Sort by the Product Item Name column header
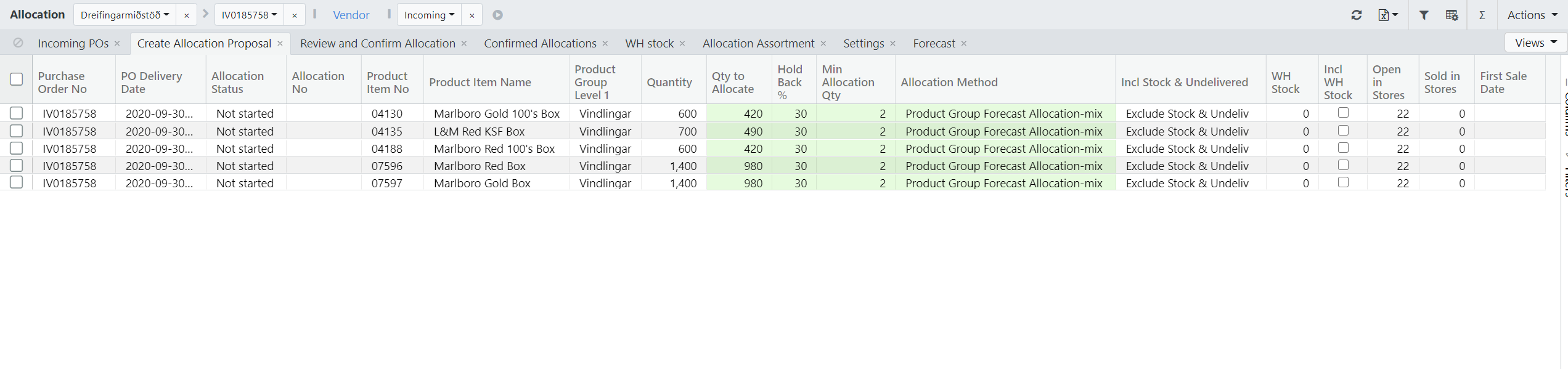Viewport: 1568px width, 369px height. [480, 82]
